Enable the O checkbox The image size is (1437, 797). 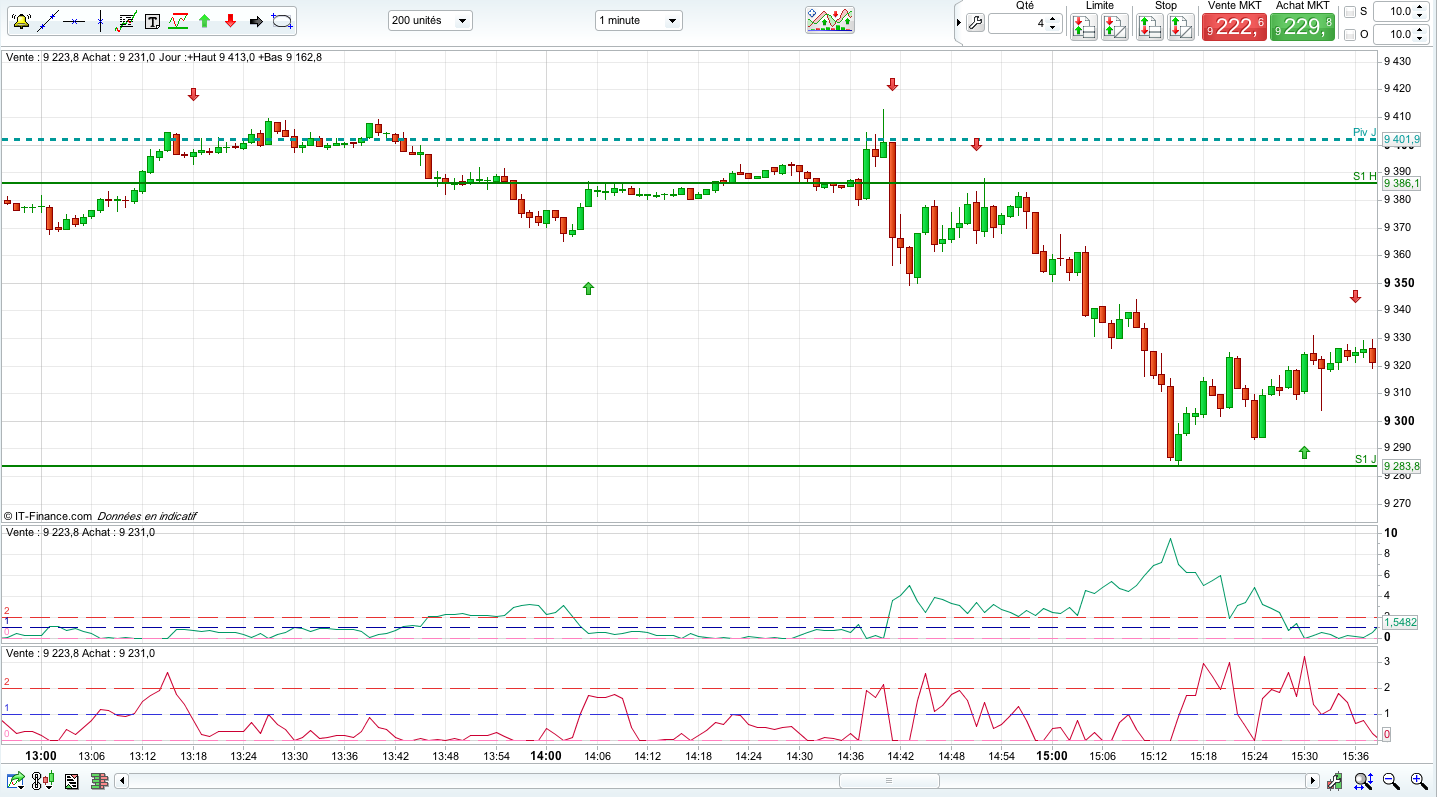[x=1350, y=35]
